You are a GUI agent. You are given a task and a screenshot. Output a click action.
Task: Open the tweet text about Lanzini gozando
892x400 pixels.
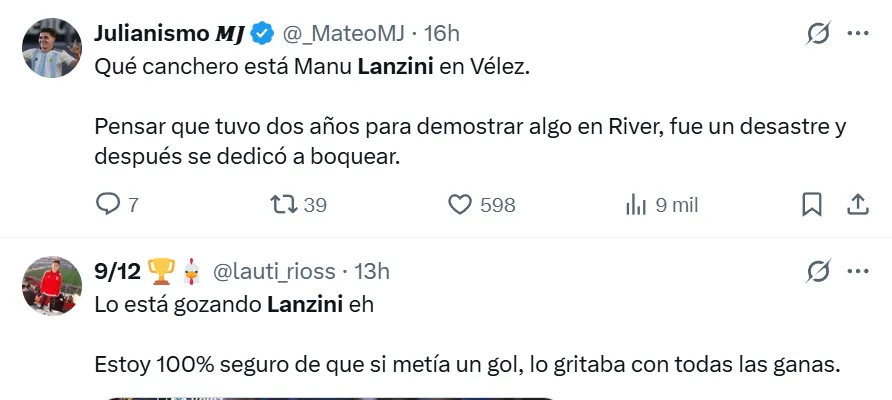234,305
